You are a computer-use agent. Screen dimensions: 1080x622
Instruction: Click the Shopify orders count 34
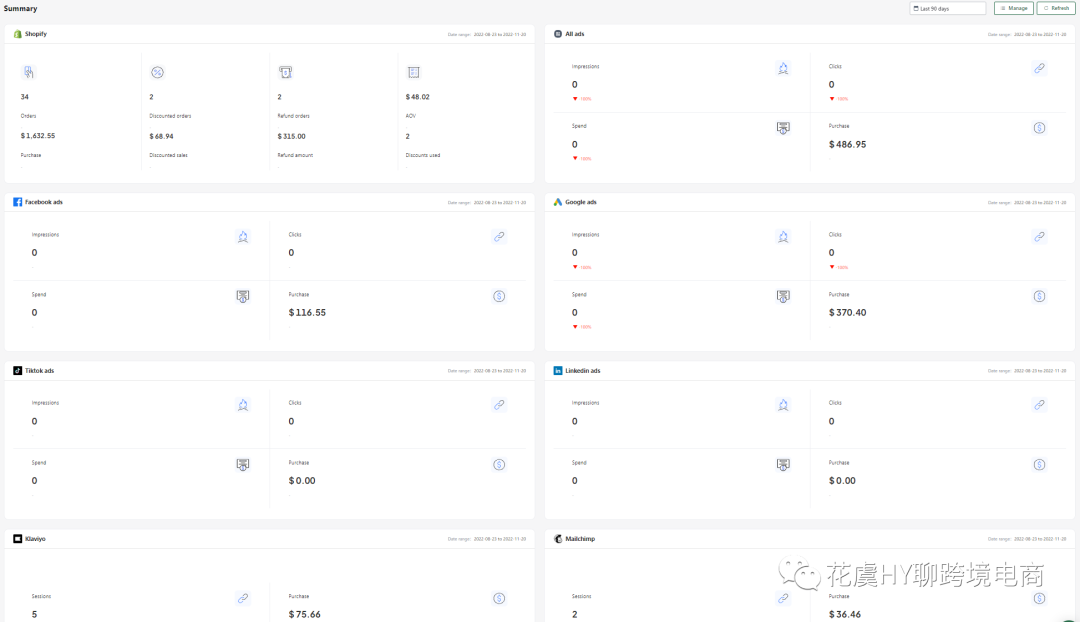point(25,97)
